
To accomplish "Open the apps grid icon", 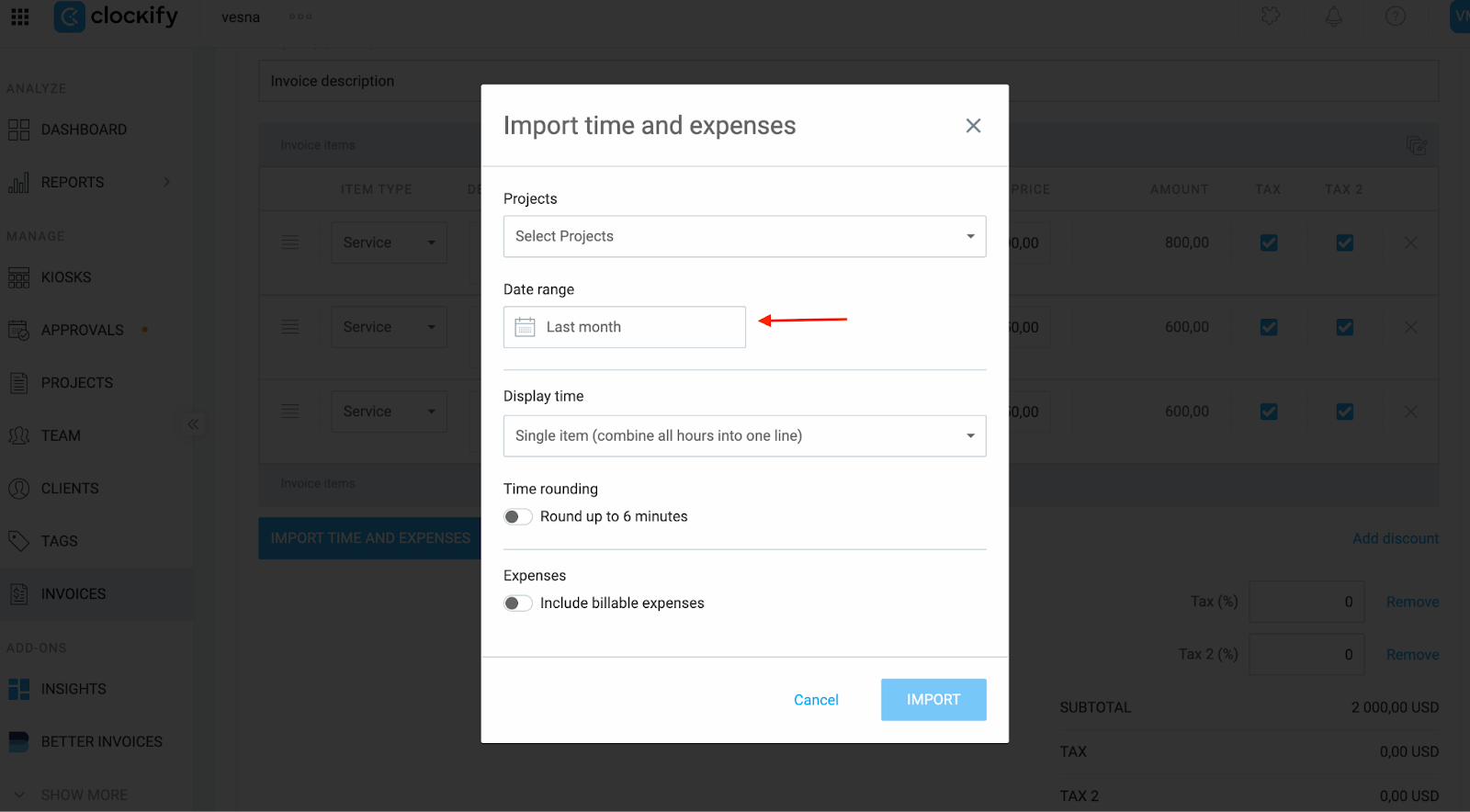I will [x=19, y=17].
